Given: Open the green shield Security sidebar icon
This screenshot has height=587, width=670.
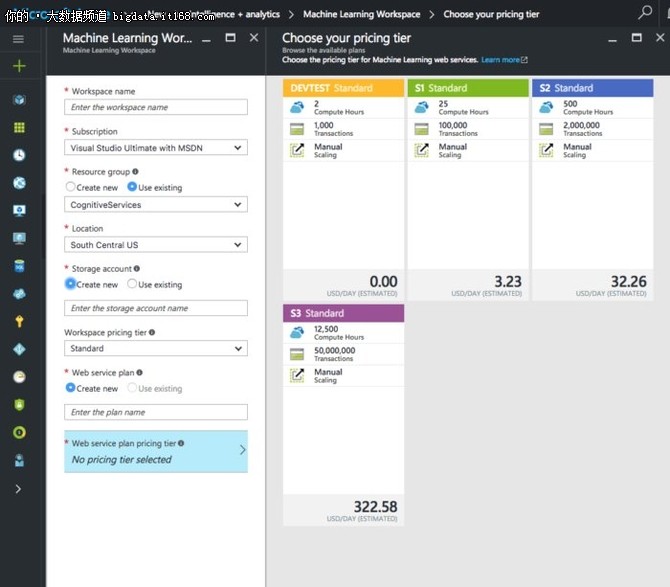Looking at the screenshot, I should click(19, 405).
